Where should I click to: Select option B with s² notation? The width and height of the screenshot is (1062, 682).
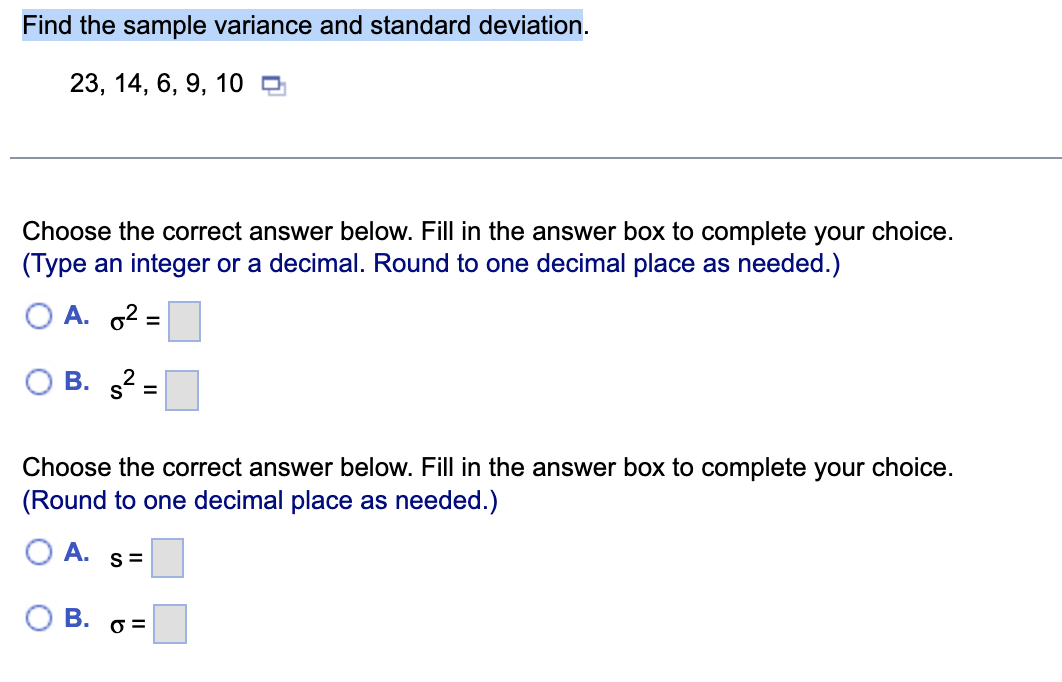pos(38,381)
